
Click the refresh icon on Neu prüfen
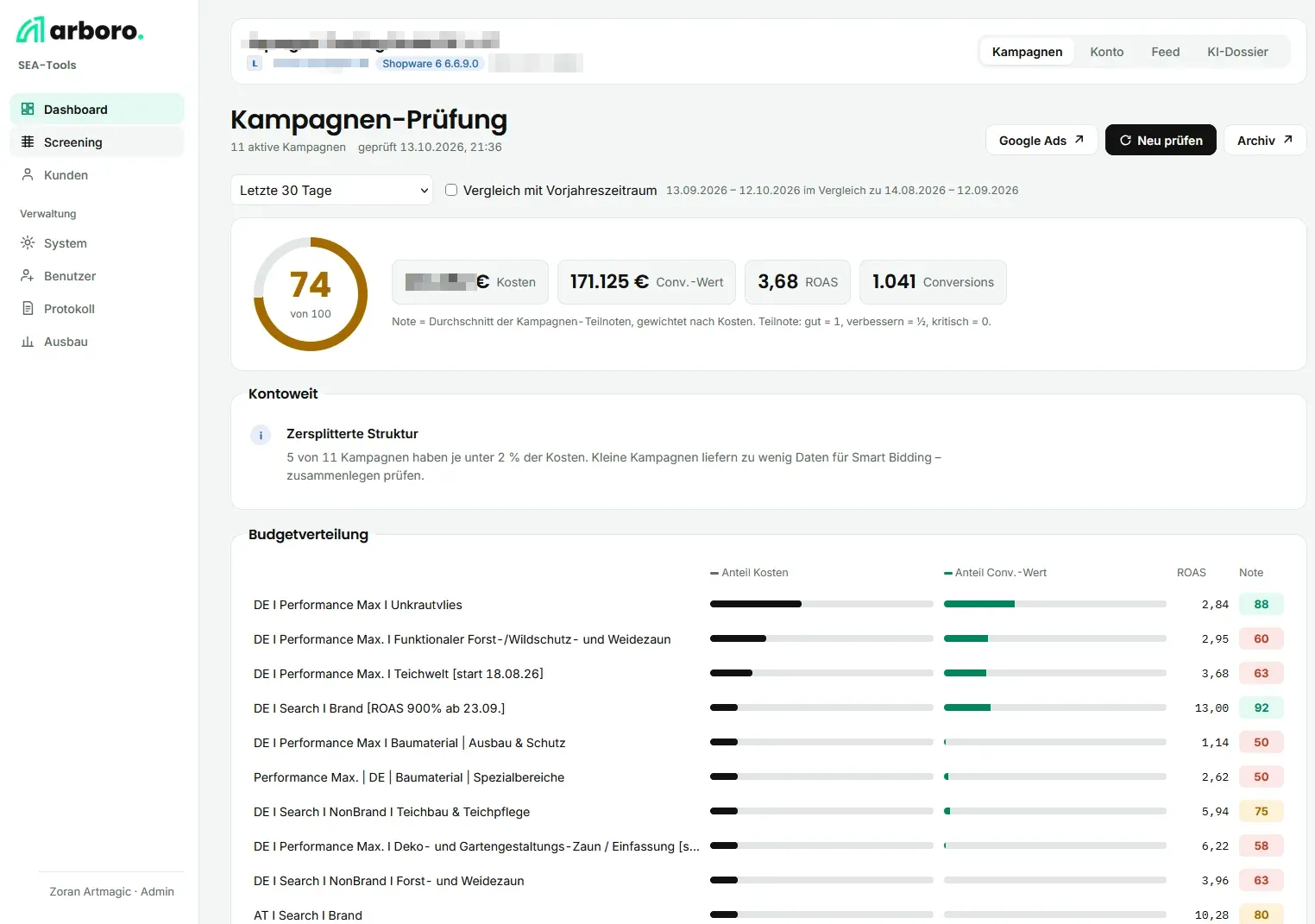1125,141
